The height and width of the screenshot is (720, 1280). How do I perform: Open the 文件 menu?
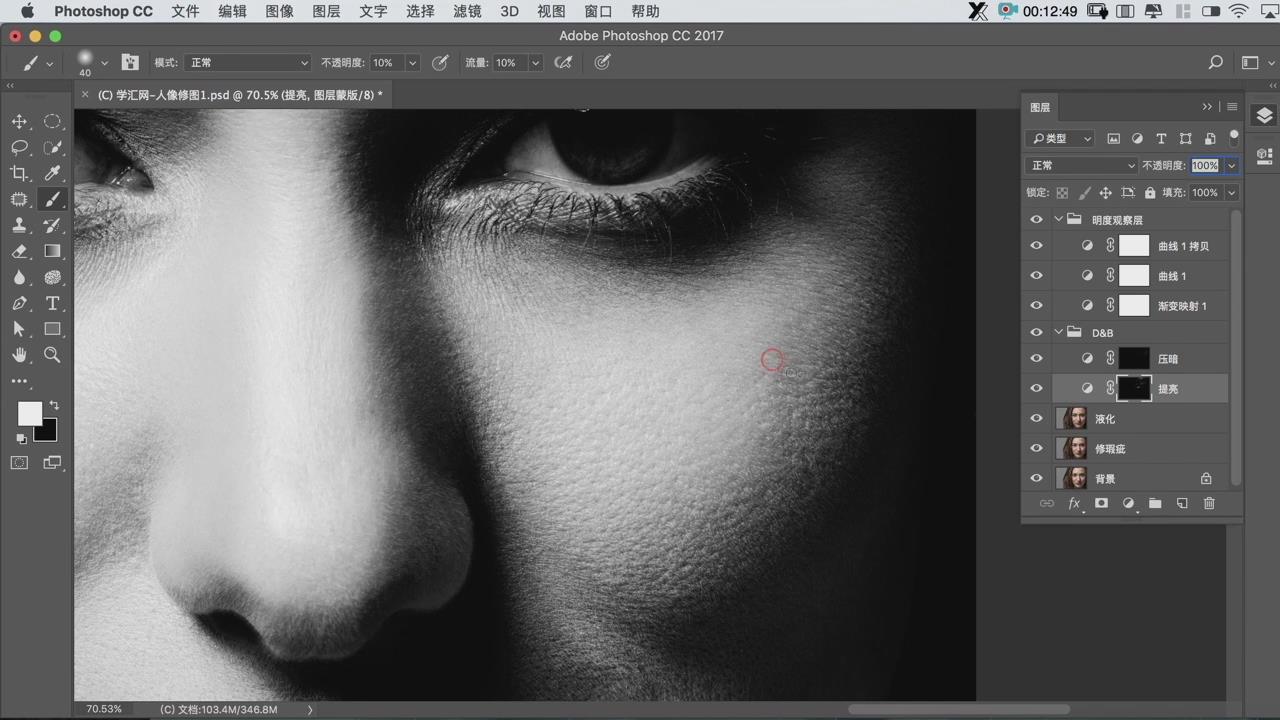coord(185,11)
